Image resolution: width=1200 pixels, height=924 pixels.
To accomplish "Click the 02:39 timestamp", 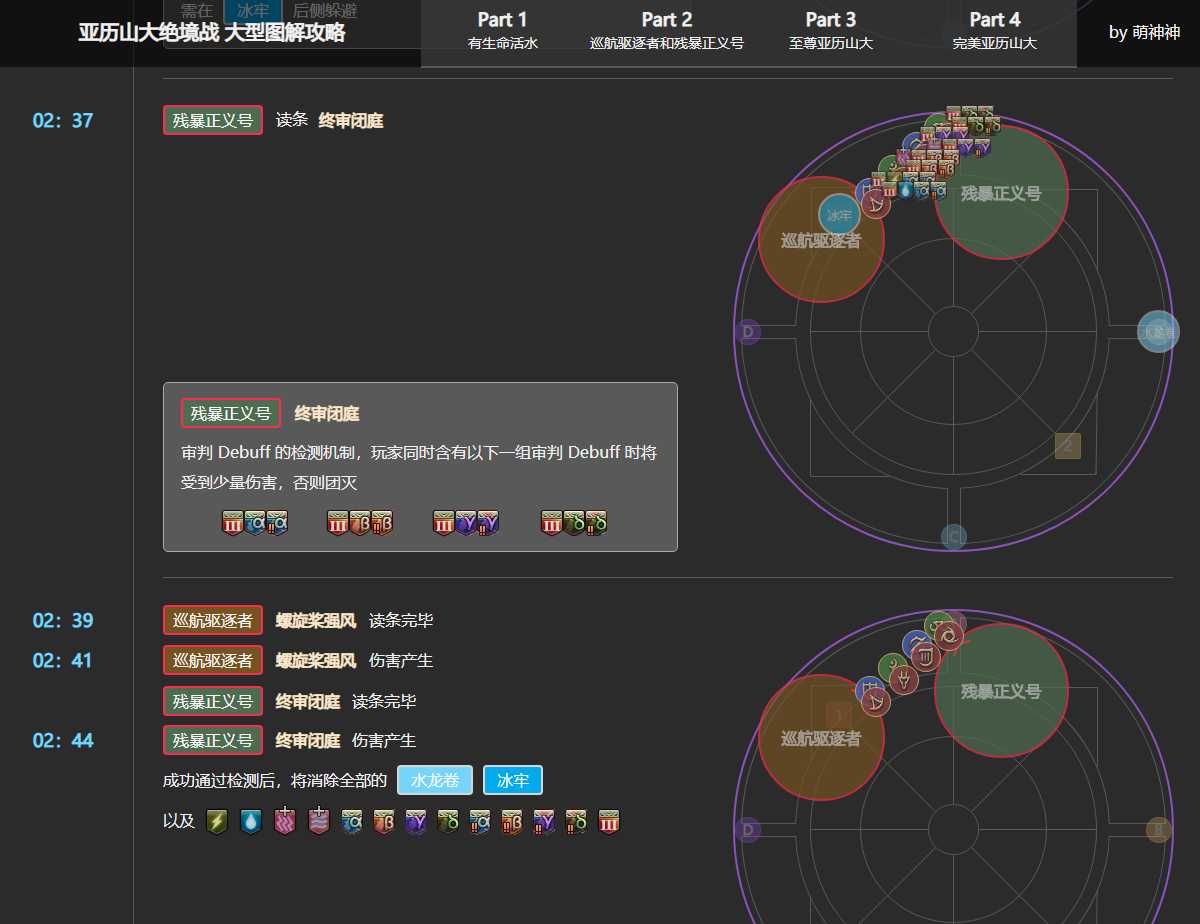I will (63, 620).
